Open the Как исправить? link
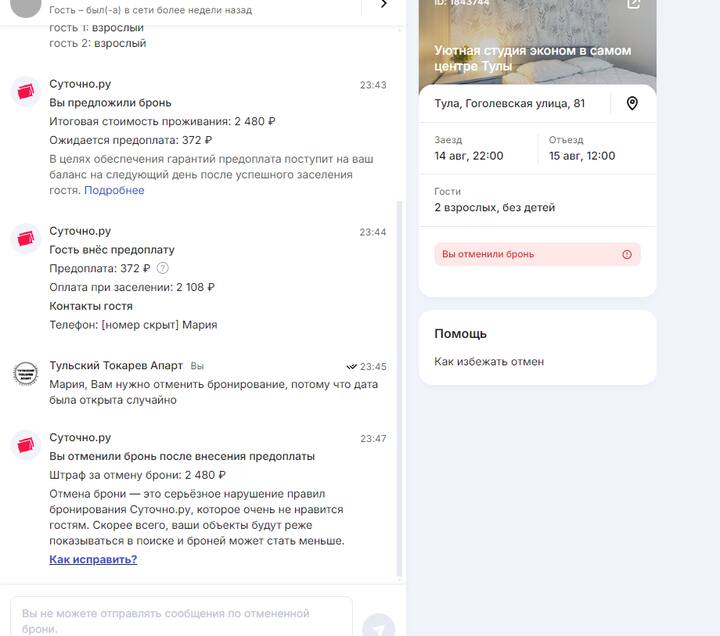This screenshot has height=636, width=720. [93, 559]
